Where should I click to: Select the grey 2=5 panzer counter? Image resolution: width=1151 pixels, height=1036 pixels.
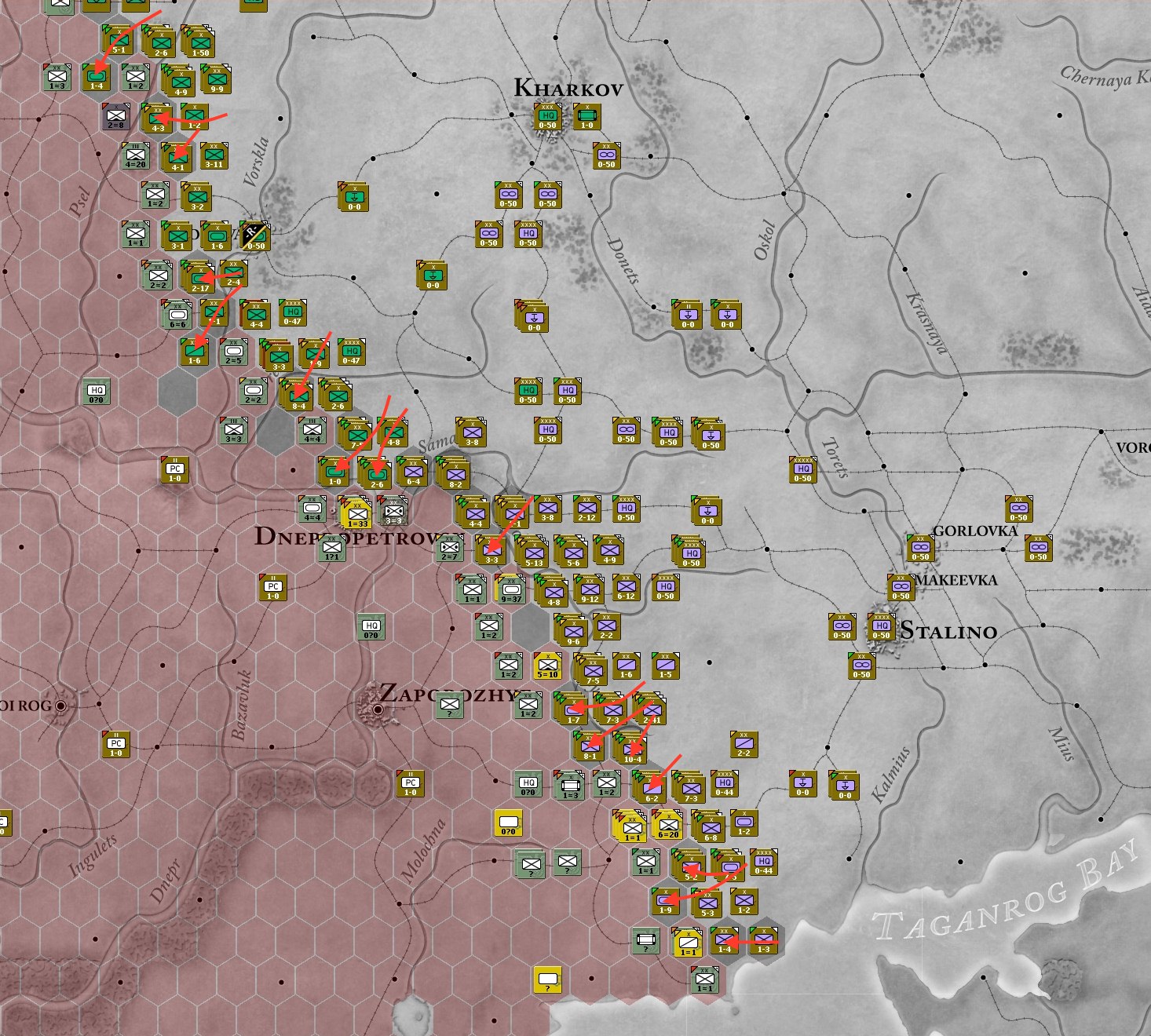pos(234,352)
